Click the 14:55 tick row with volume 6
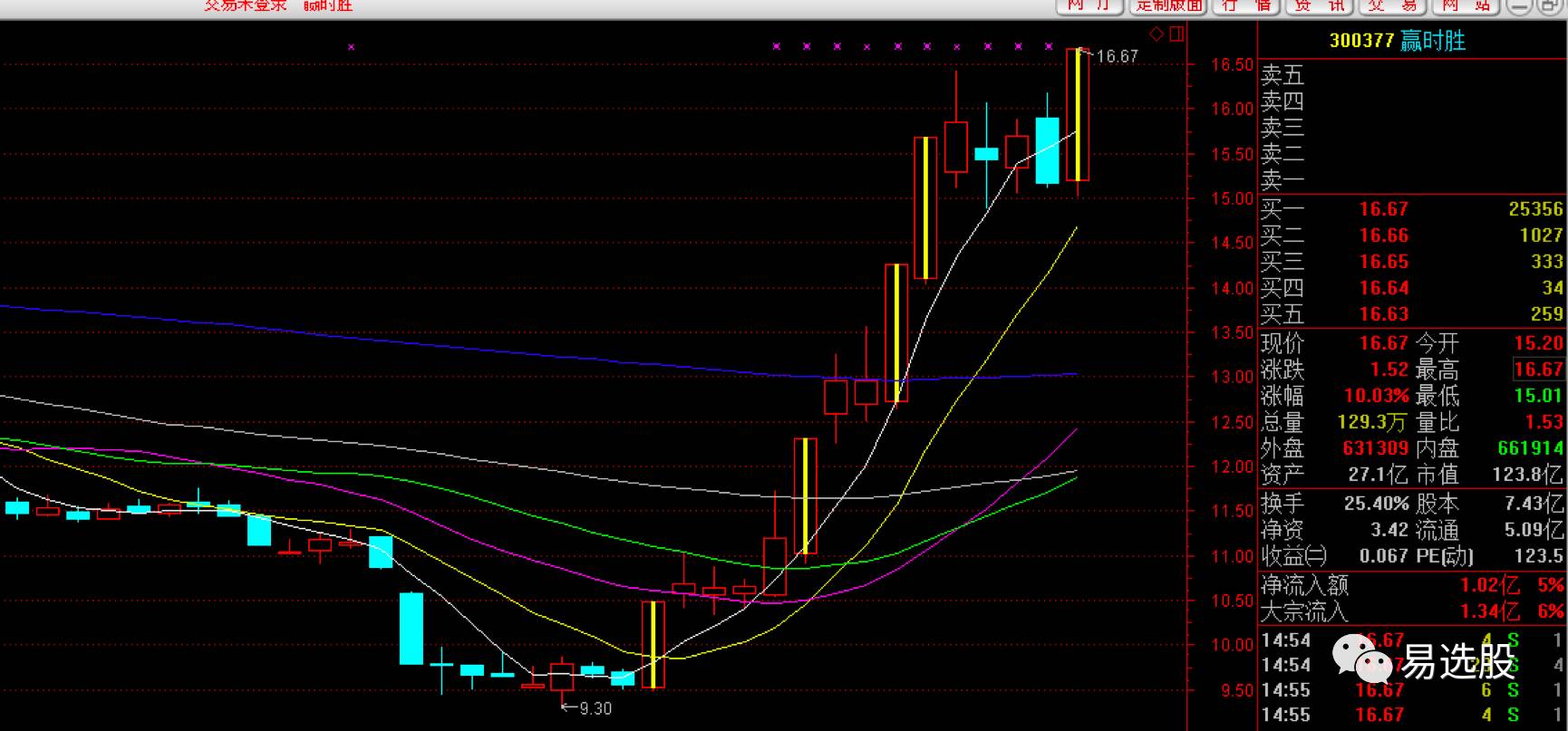 (x=1412, y=690)
